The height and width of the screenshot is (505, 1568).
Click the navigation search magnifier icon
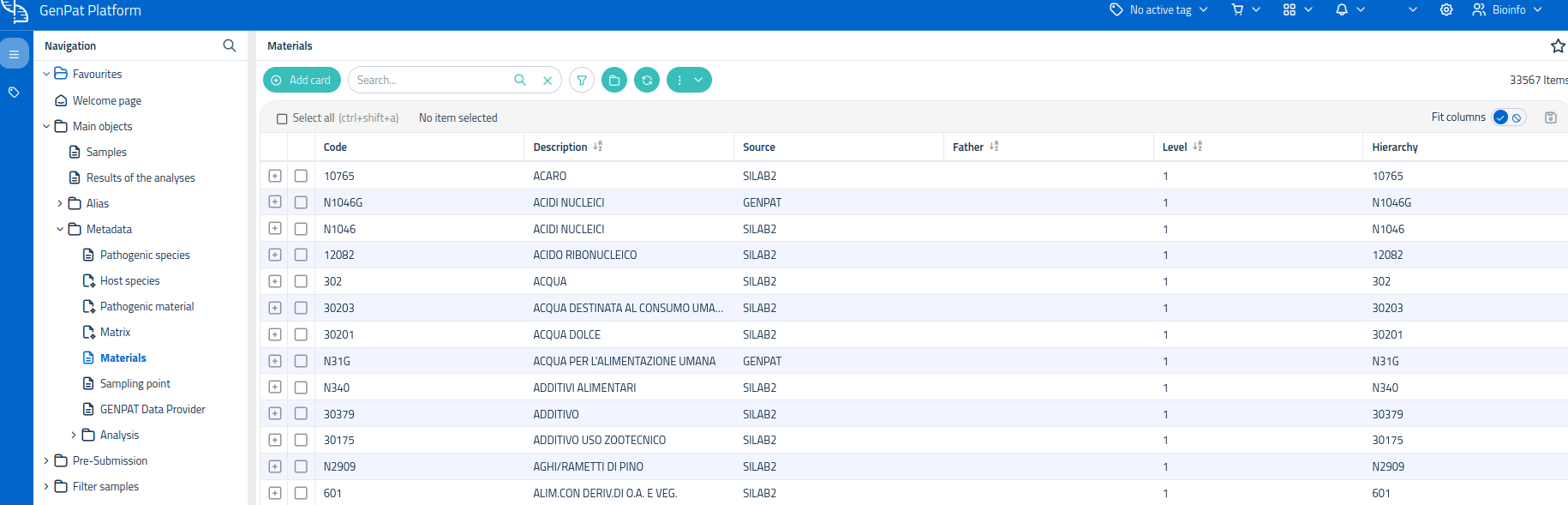(230, 45)
